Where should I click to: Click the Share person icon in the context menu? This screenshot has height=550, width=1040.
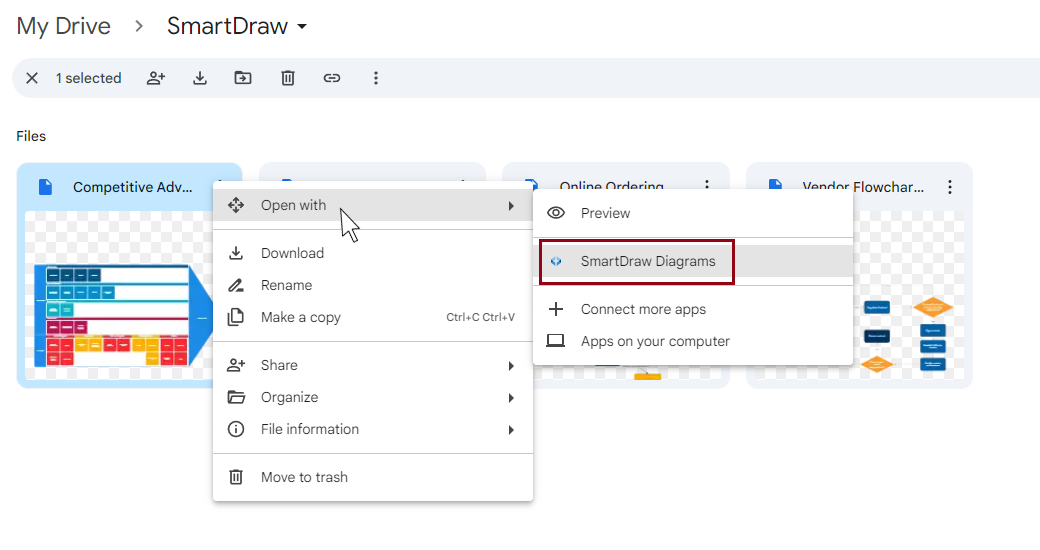pyautogui.click(x=236, y=366)
